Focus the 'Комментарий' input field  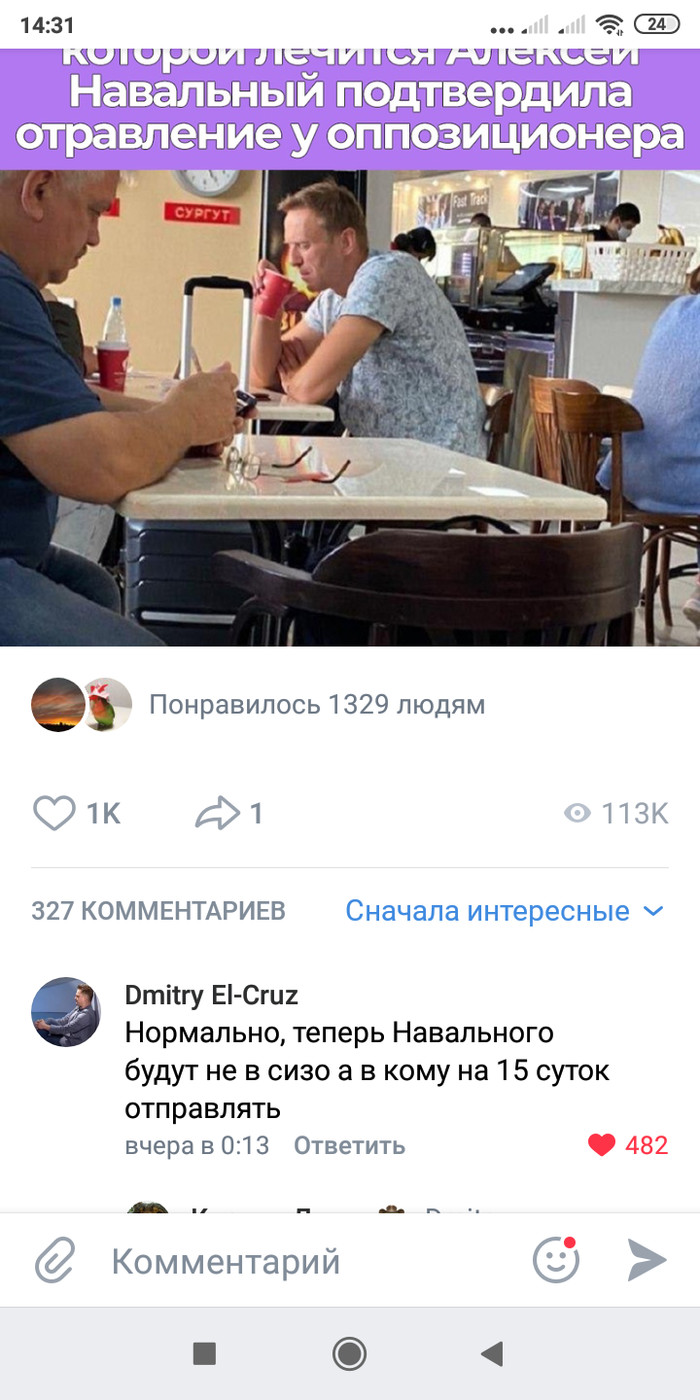click(300, 1261)
